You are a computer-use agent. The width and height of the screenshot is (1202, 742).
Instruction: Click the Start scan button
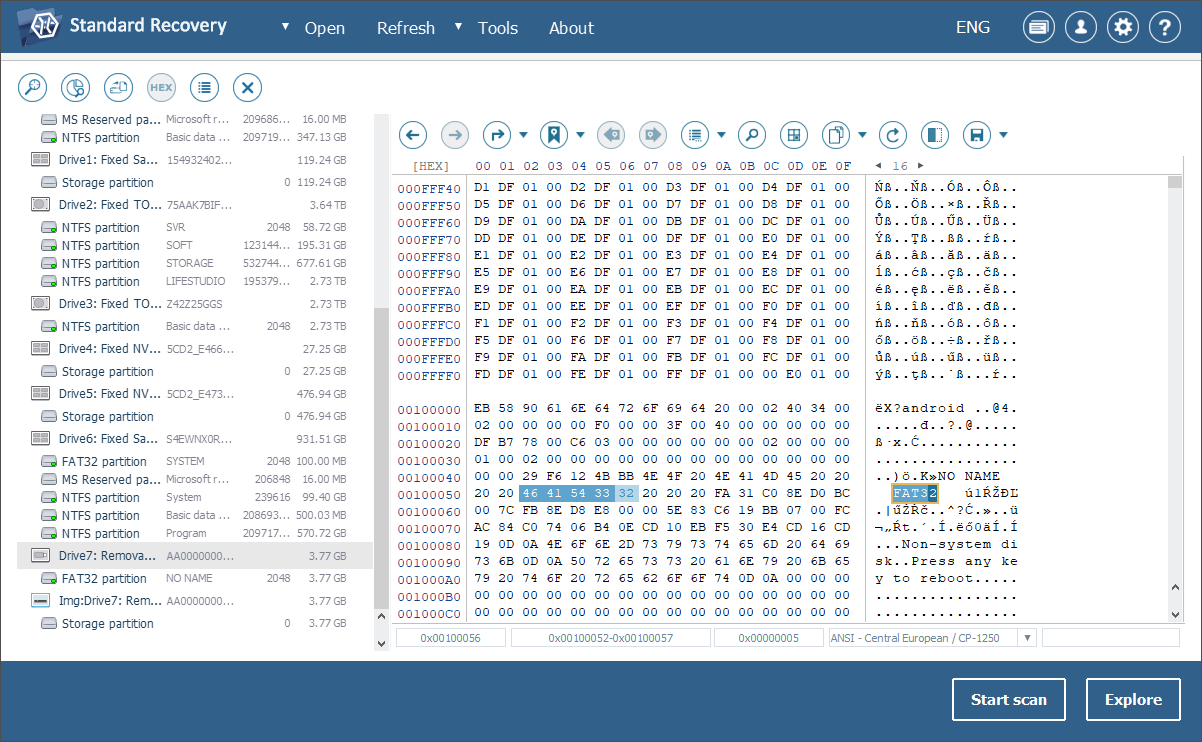pos(1009,700)
